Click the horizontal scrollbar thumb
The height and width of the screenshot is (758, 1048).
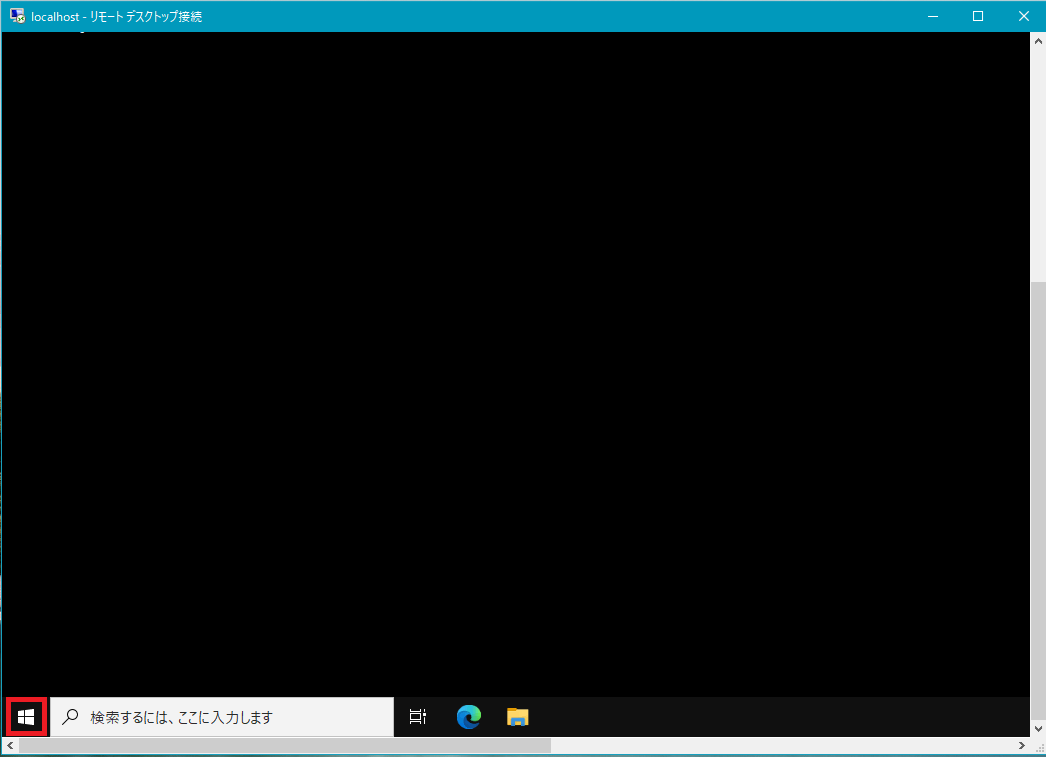280,746
